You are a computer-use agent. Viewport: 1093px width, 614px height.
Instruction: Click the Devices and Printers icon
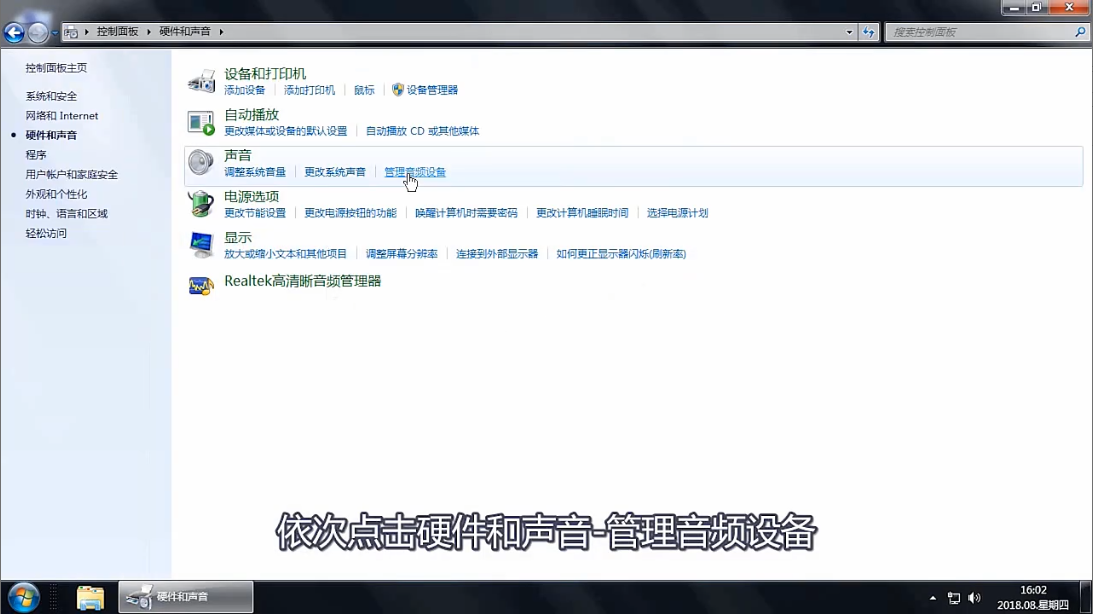tap(201, 82)
